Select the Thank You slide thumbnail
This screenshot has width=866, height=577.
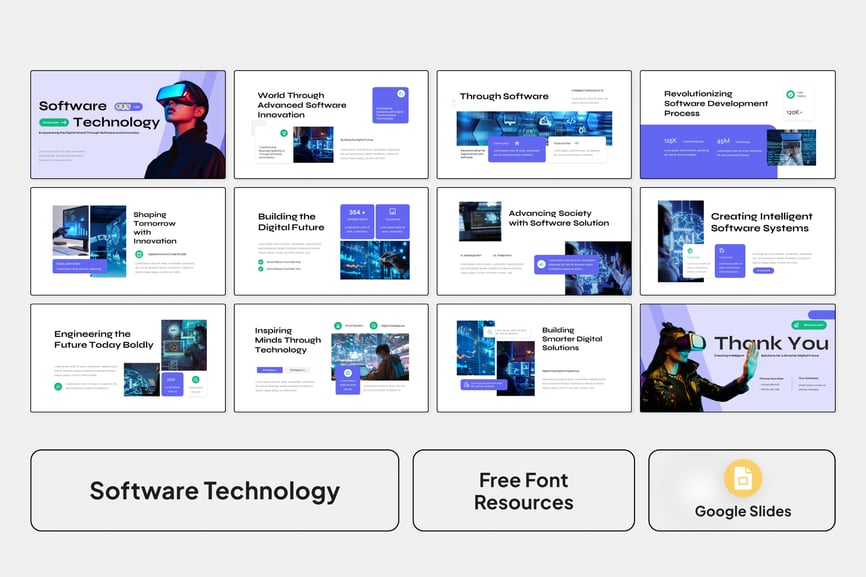coord(737,358)
